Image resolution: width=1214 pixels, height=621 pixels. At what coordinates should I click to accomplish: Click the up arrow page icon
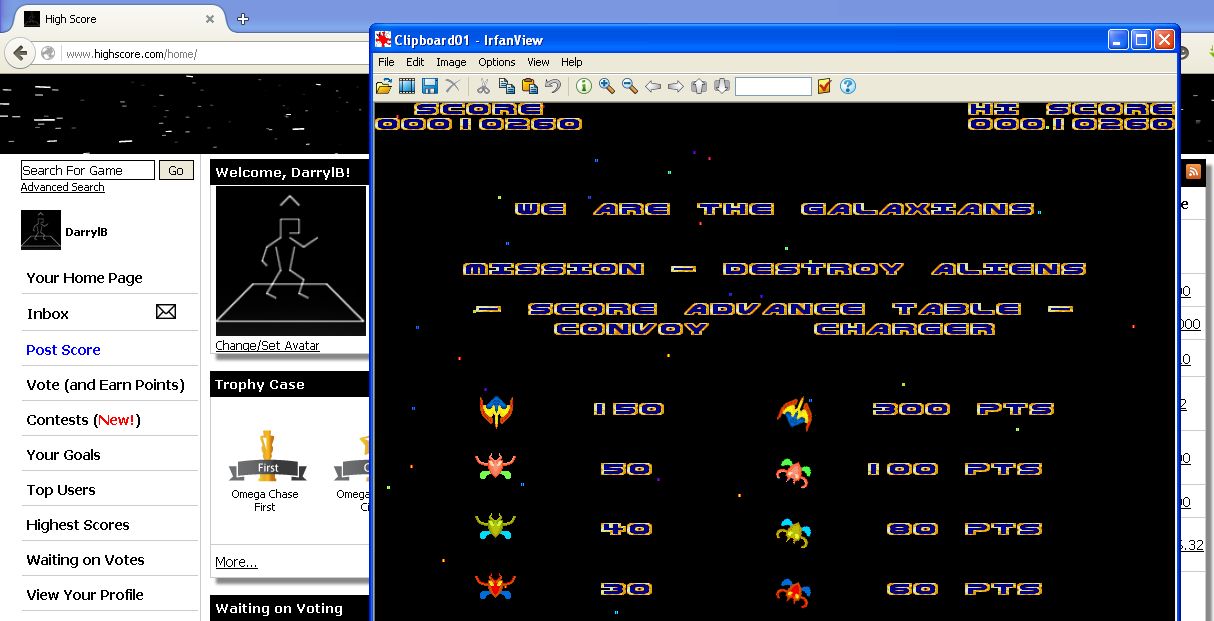700,87
